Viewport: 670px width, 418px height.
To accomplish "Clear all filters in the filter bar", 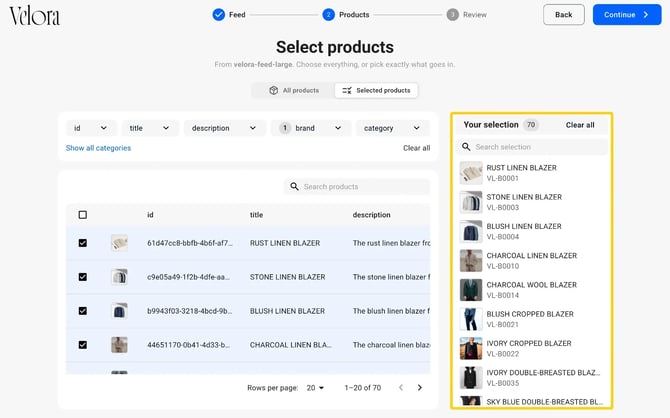I will (x=416, y=148).
